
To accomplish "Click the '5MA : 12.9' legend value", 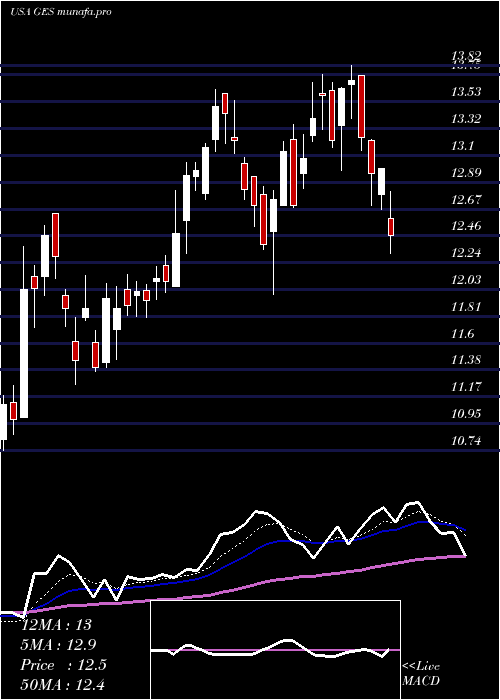I will pyautogui.click(x=58, y=645).
